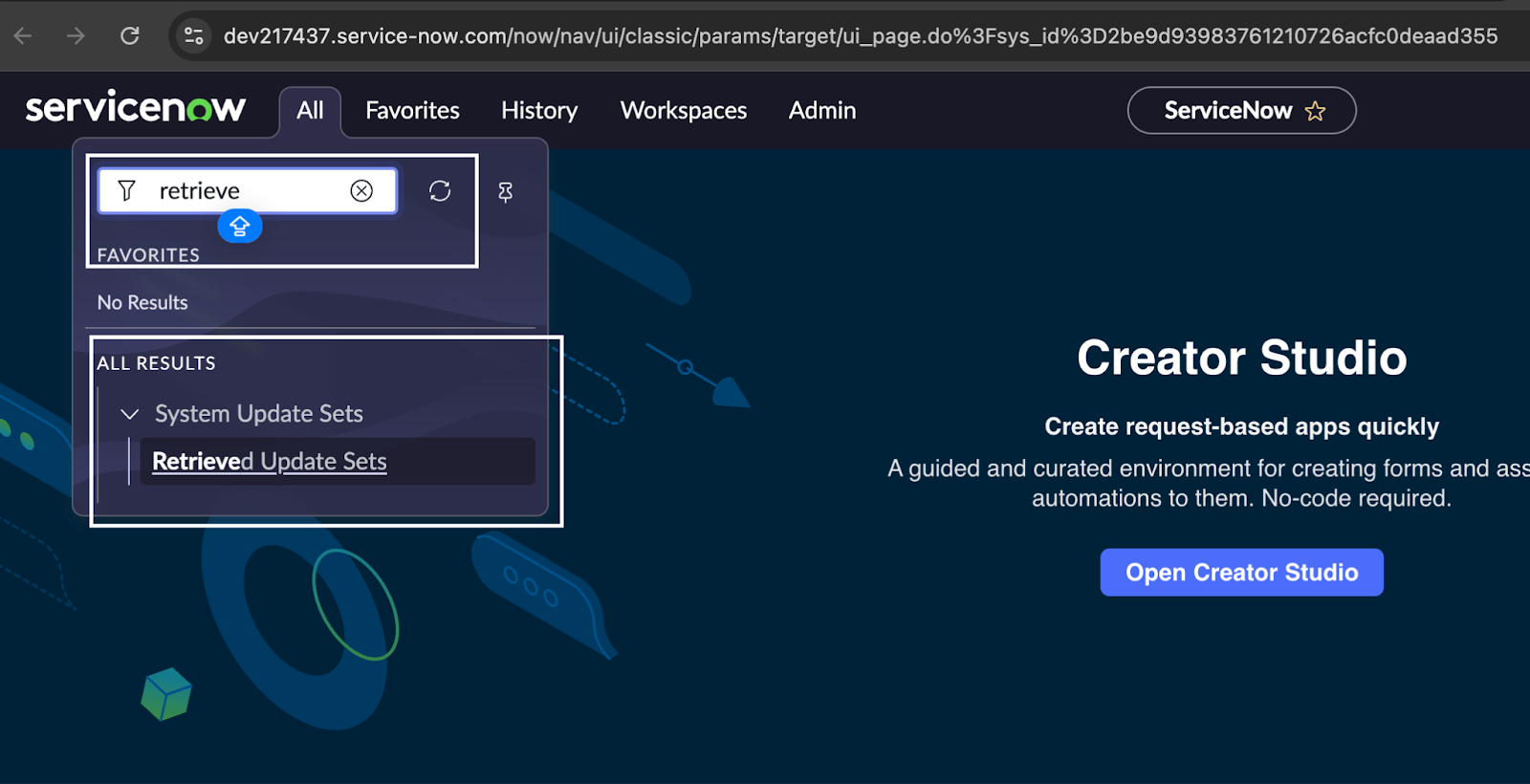Viewport: 1530px width, 784px height.
Task: Open the All menu tab
Action: tap(310, 110)
